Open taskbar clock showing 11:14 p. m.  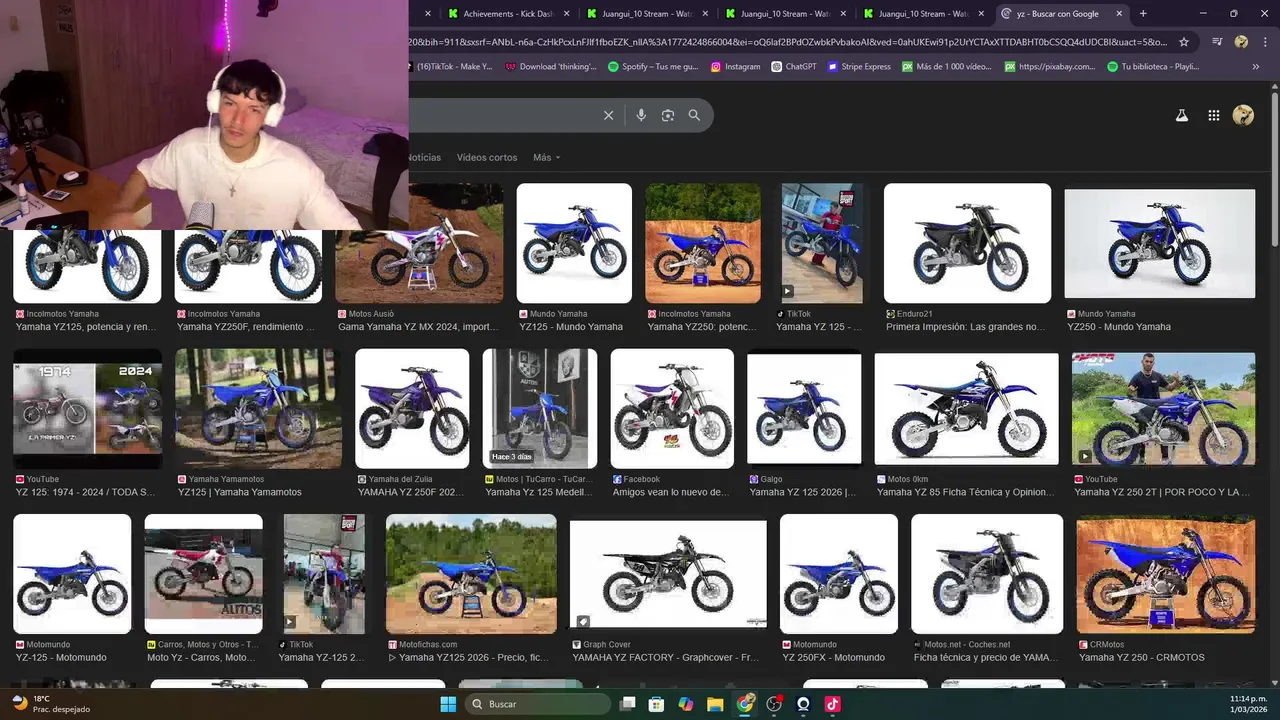[x=1248, y=704]
